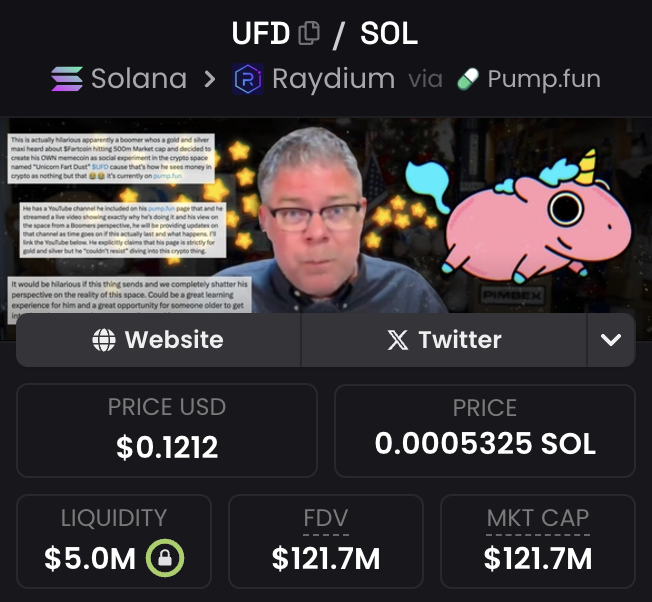The width and height of the screenshot is (652, 602).
Task: Click the Raydium DEX logo icon
Action: (248, 79)
